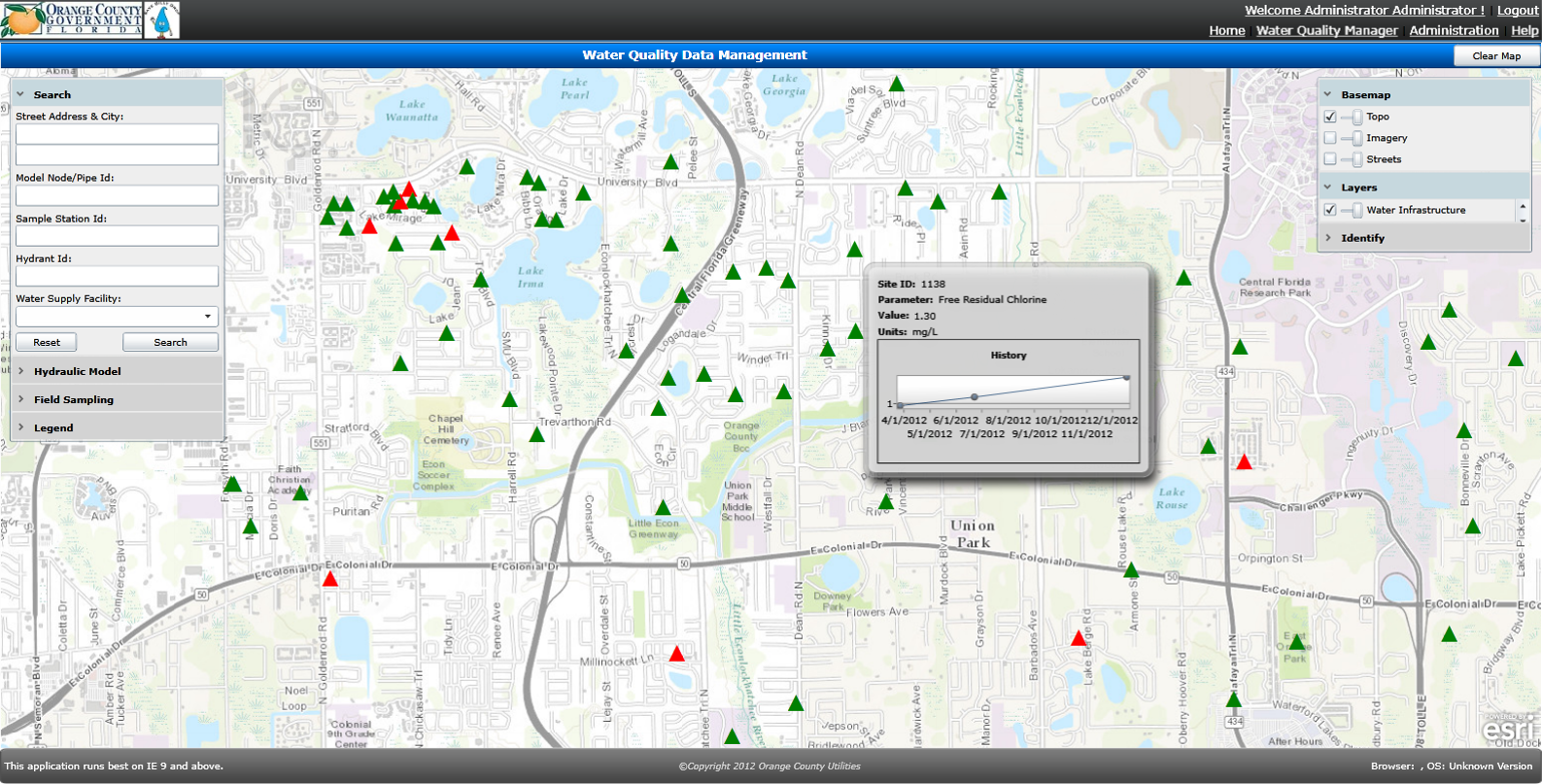1542x784 pixels.
Task: Click green triangle above Little Econ Greenway
Action: click(664, 508)
